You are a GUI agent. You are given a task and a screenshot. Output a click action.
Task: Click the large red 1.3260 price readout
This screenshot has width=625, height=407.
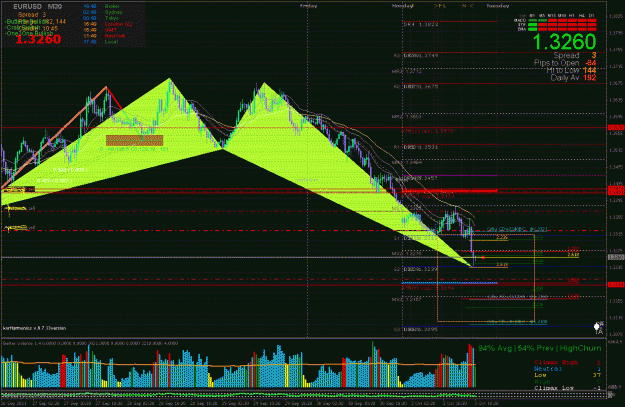[x=38, y=39]
